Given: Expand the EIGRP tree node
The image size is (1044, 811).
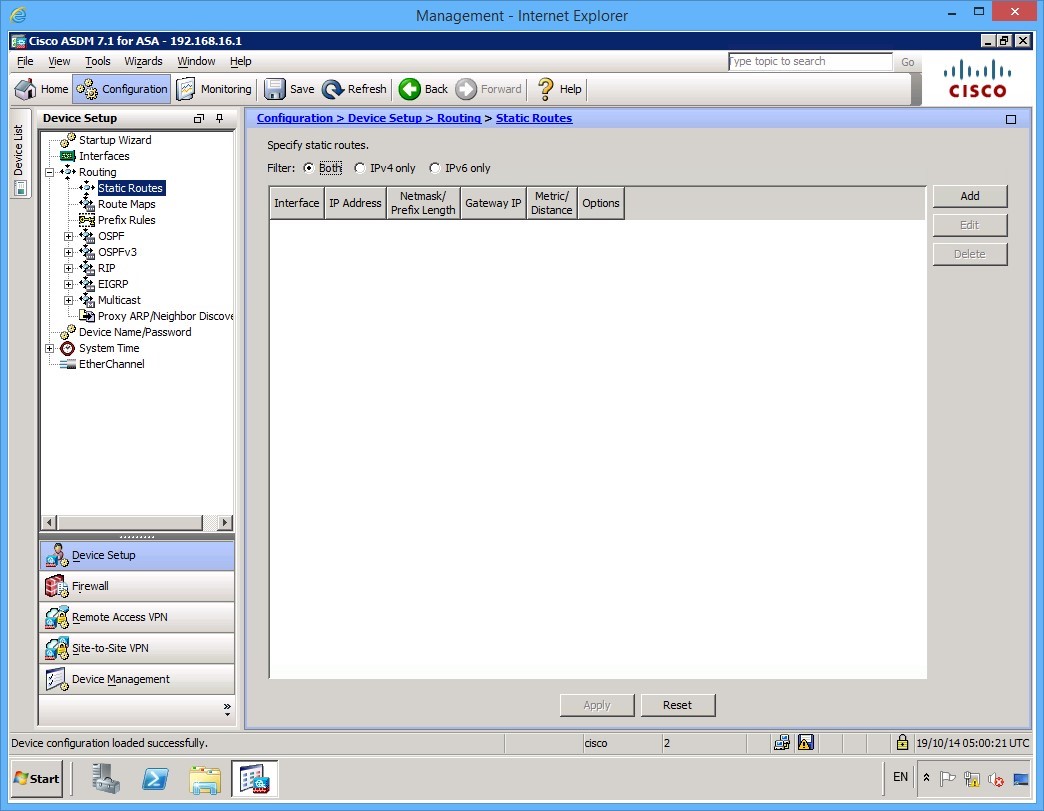Looking at the screenshot, I should pyautogui.click(x=67, y=284).
